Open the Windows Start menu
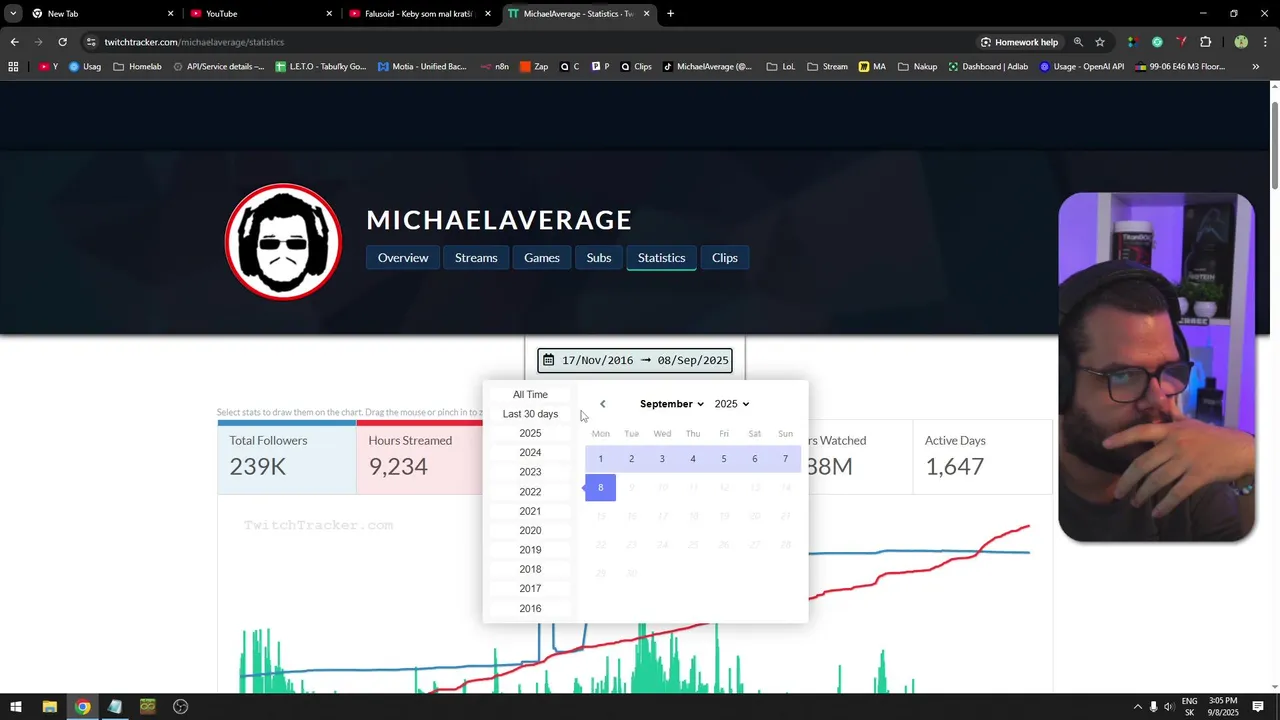This screenshot has height=720, width=1280. 16,707
